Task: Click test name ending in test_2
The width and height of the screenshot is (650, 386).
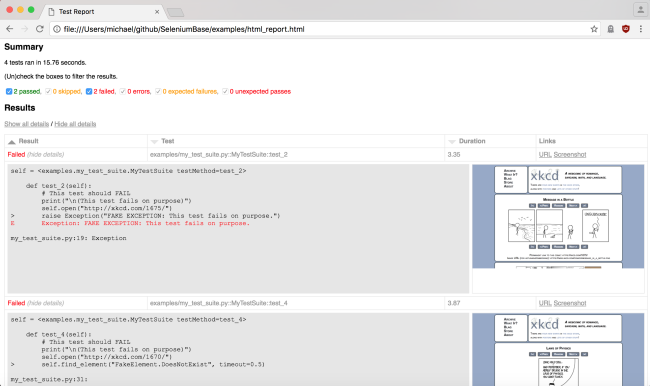Action: (218, 155)
